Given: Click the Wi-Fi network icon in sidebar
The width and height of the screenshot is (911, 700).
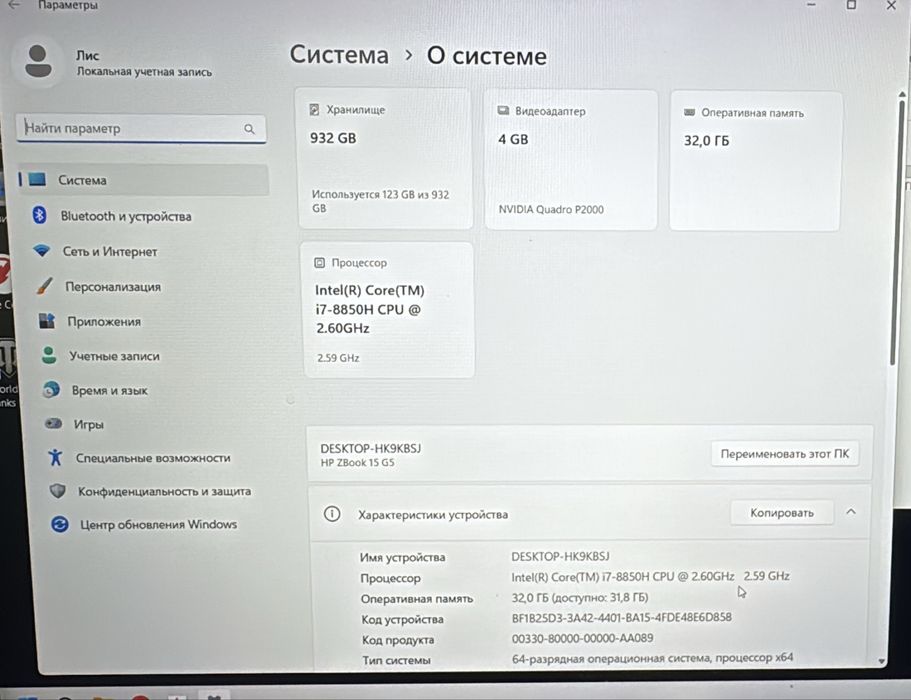Looking at the screenshot, I should pos(41,251).
